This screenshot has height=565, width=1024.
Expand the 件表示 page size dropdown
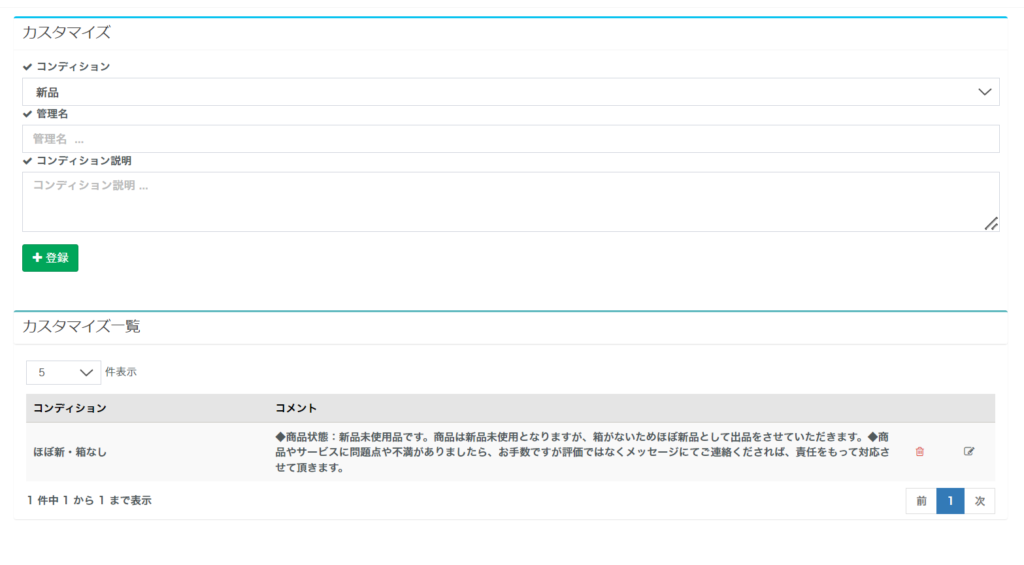pos(63,372)
